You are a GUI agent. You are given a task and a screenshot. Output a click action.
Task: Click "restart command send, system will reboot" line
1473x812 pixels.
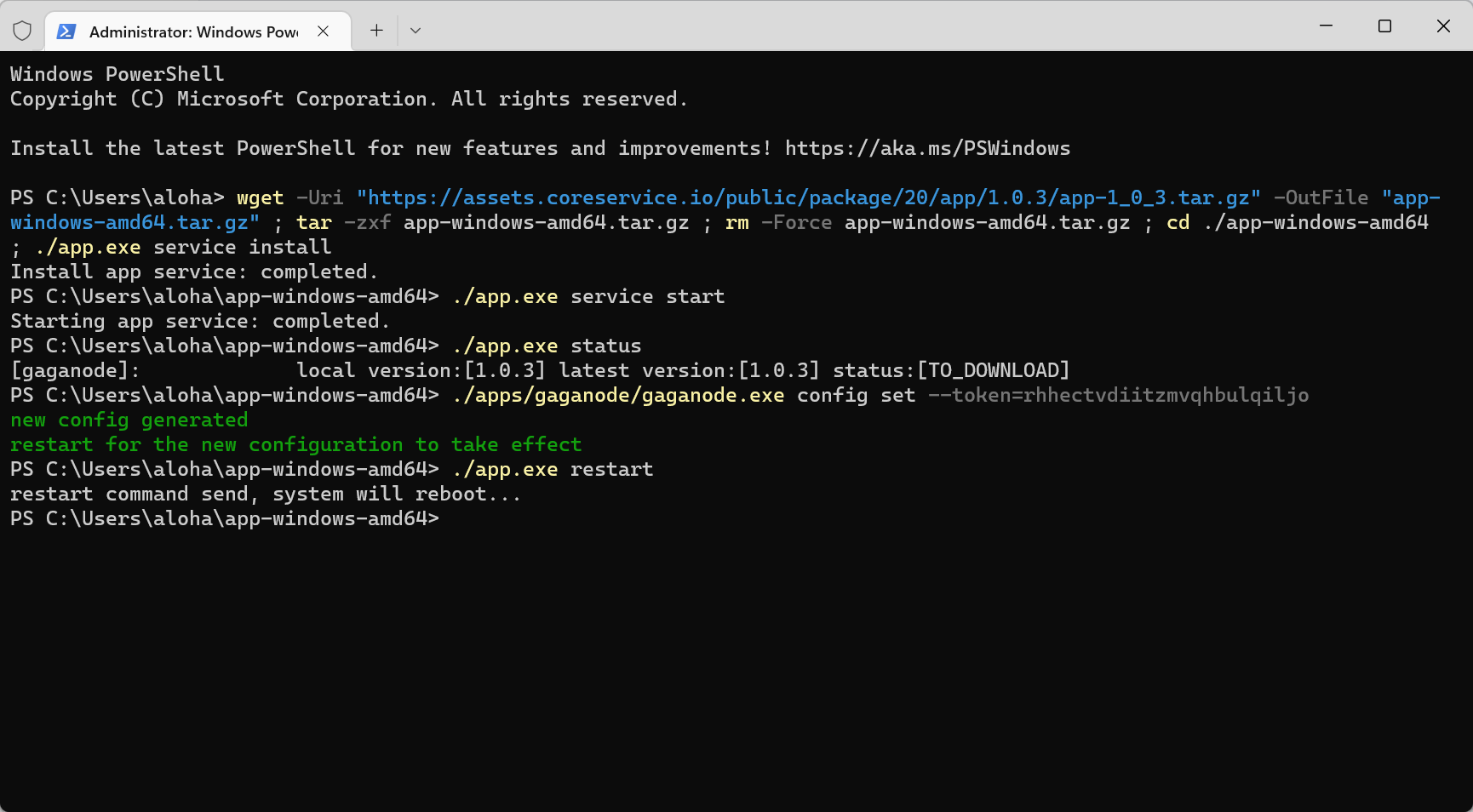tap(265, 495)
